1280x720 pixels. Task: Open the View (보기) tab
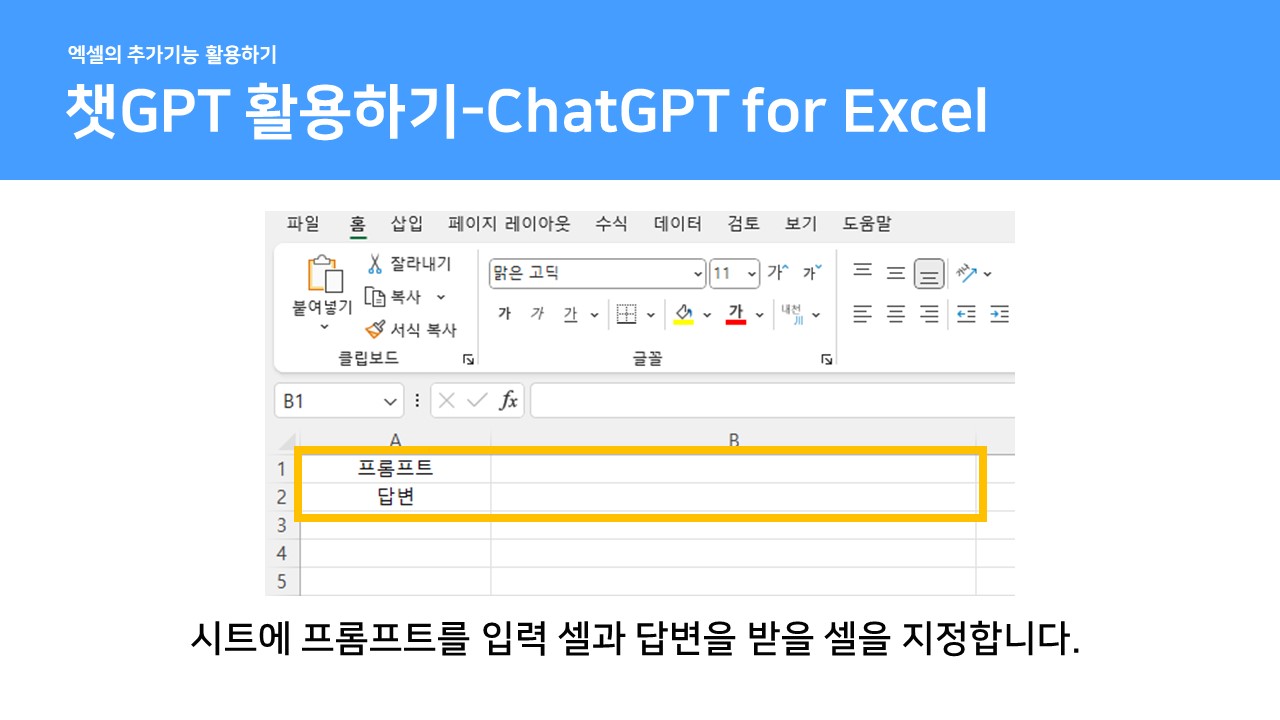click(x=801, y=224)
